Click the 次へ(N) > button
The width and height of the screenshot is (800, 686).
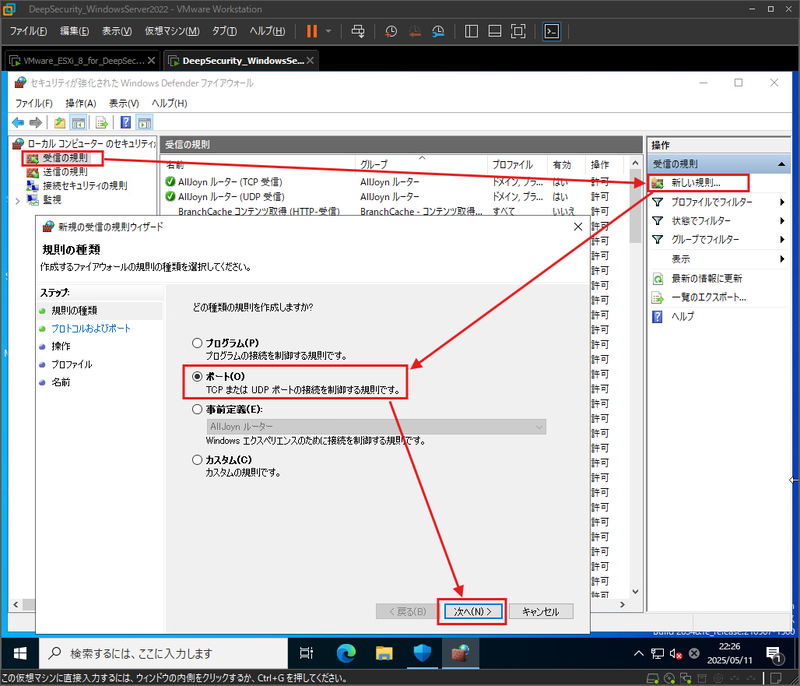click(x=472, y=611)
